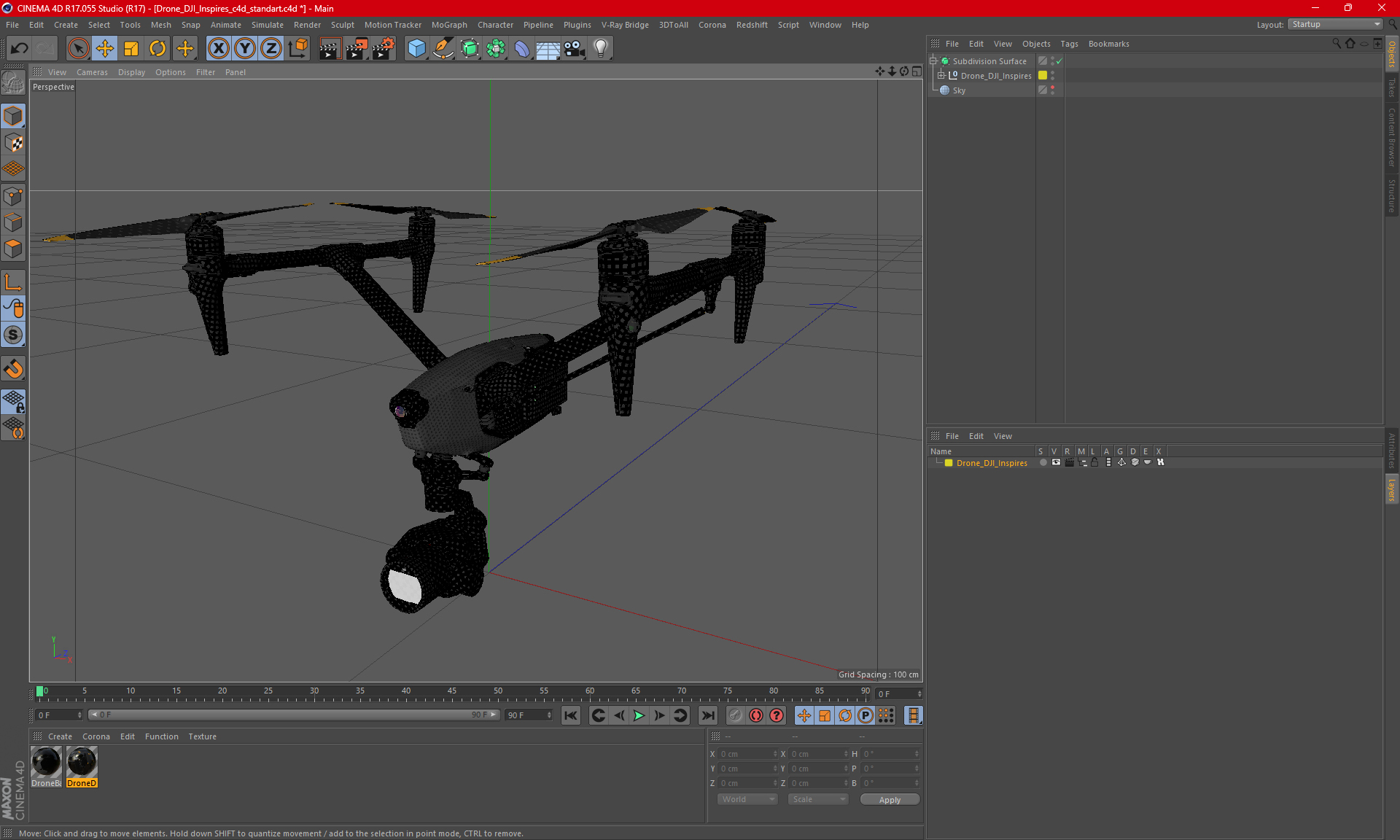
Task: Click the Array modeling object icon
Action: point(496,48)
